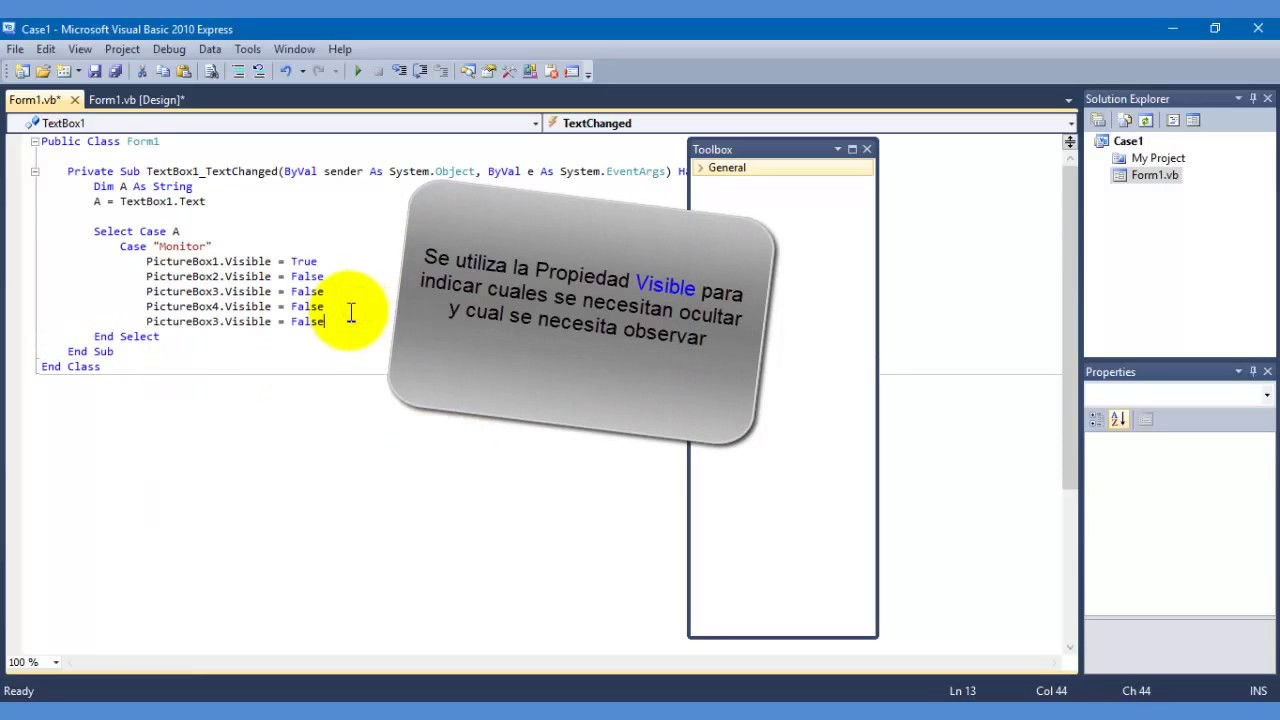The width and height of the screenshot is (1280, 720).
Task: Click View Code in Solution Explorer
Action: click(x=1173, y=120)
